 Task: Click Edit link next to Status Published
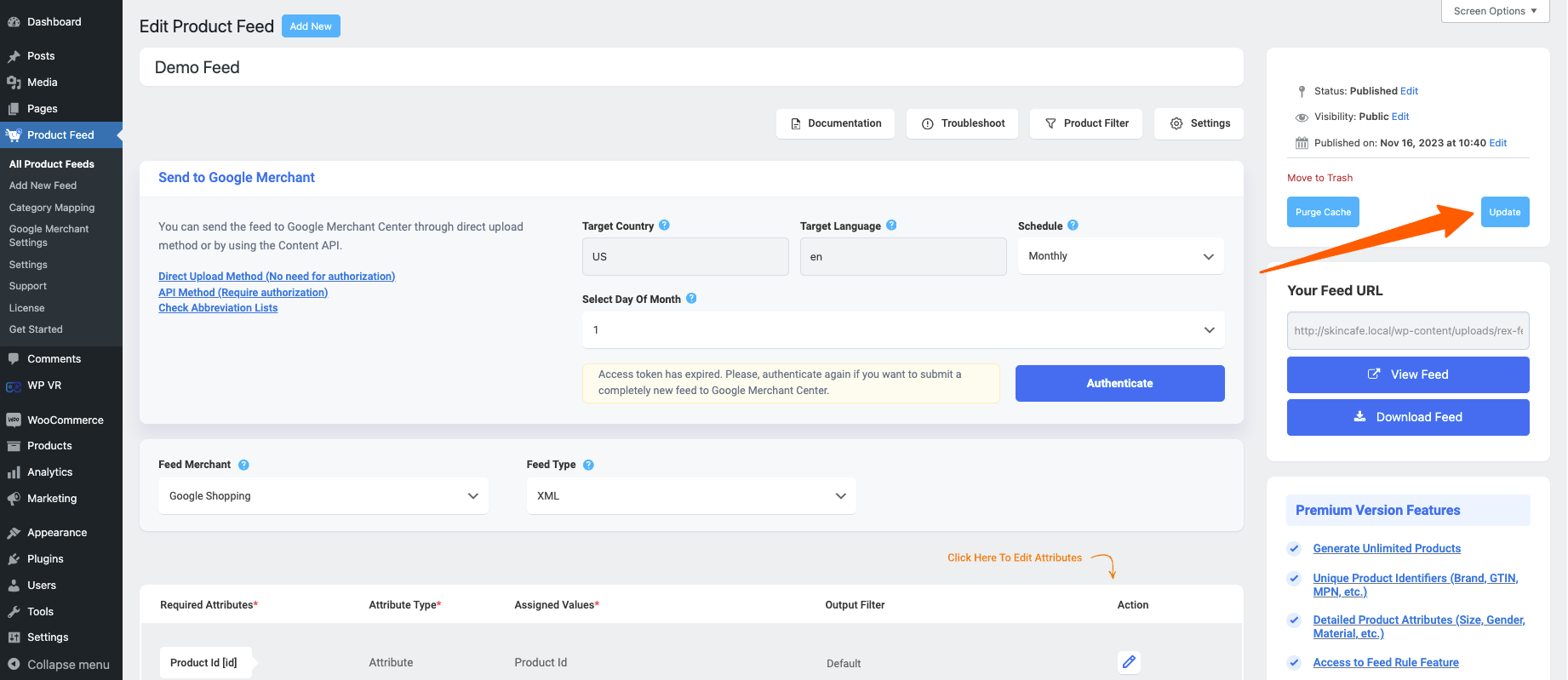1410,91
